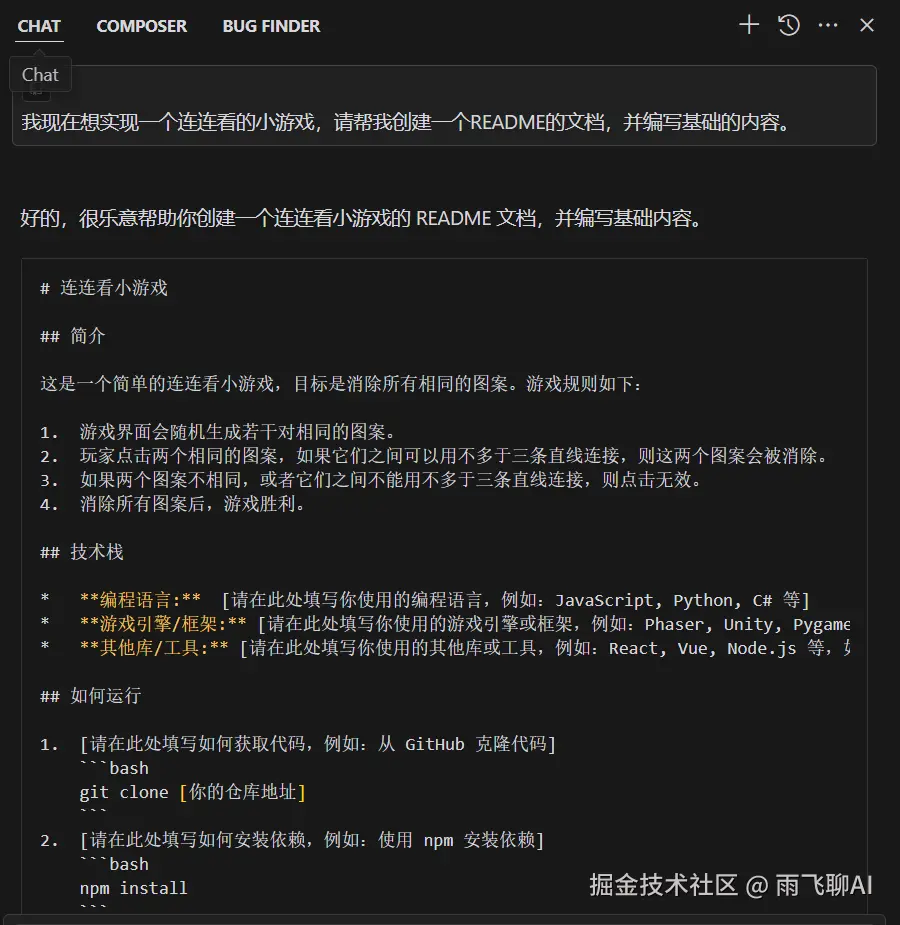900x925 pixels.
Task: Close the chat panel
Action: (867, 25)
